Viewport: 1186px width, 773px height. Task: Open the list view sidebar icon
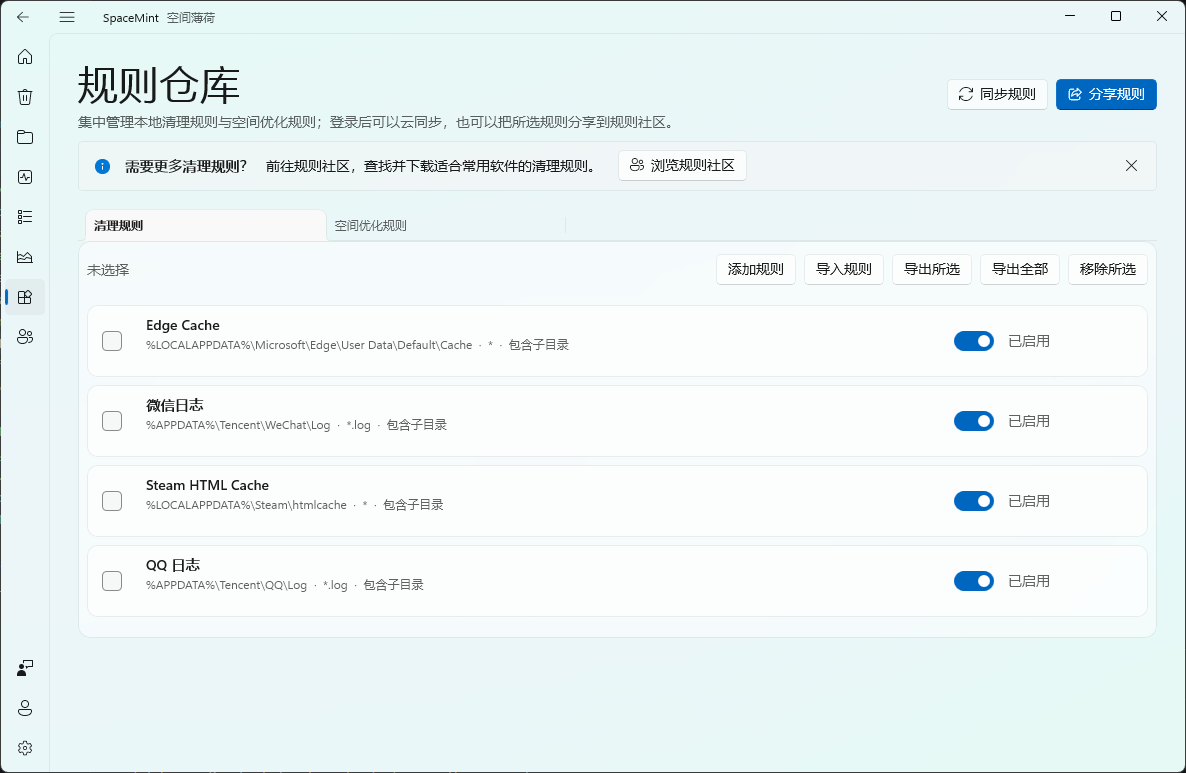25,217
